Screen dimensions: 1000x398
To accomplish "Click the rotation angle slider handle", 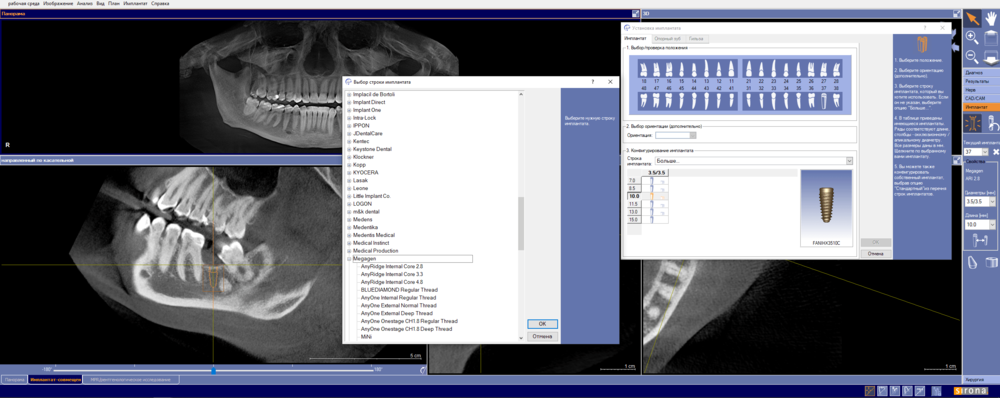I will coord(214,369).
